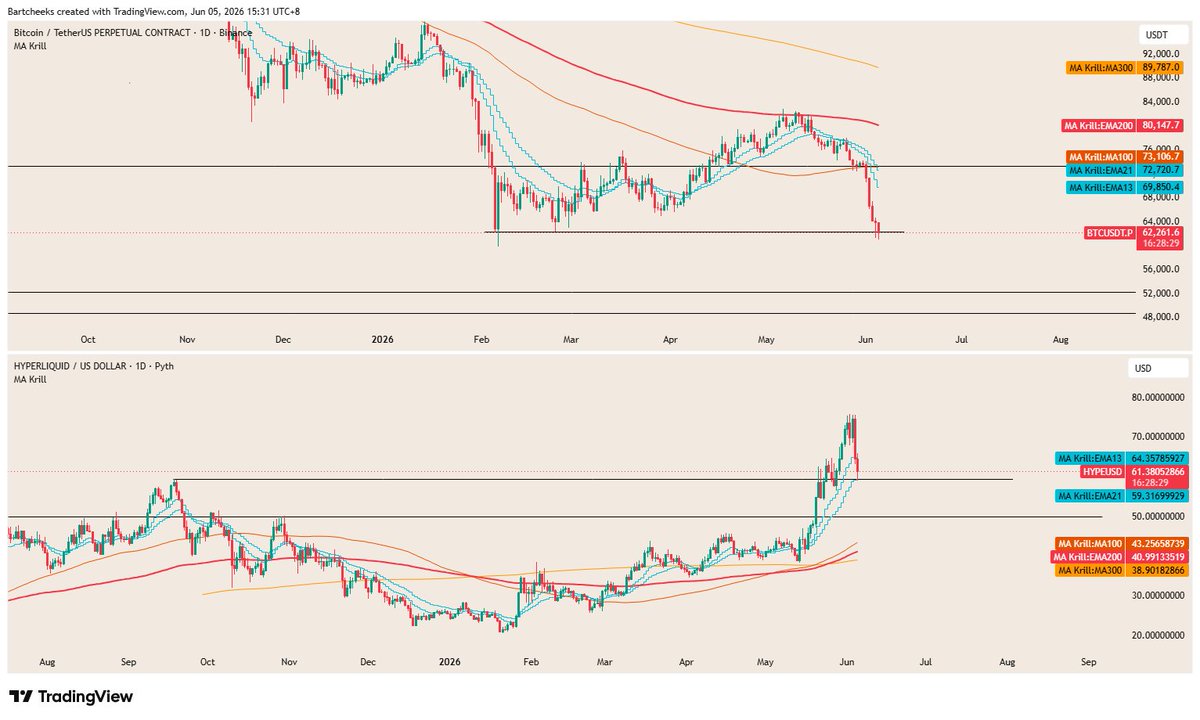
Task: Click the 84,000.0 price axis label
Action: (x=1160, y=102)
